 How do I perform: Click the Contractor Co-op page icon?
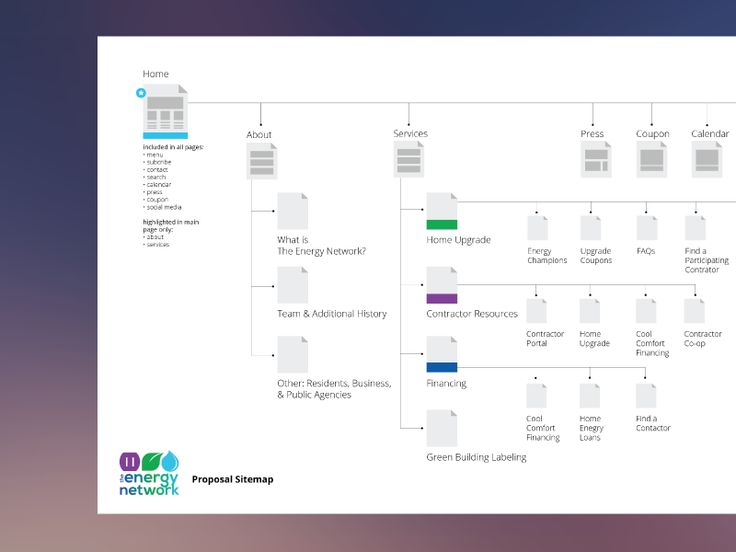pyautogui.click(x=694, y=311)
